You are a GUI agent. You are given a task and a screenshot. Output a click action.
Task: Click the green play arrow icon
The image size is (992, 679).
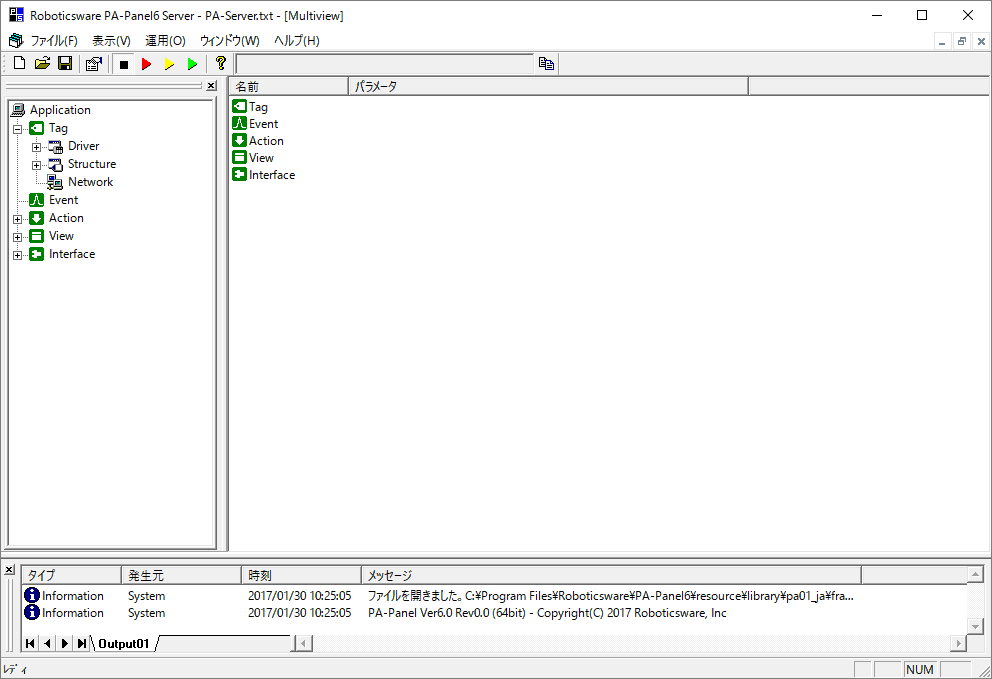(x=192, y=64)
